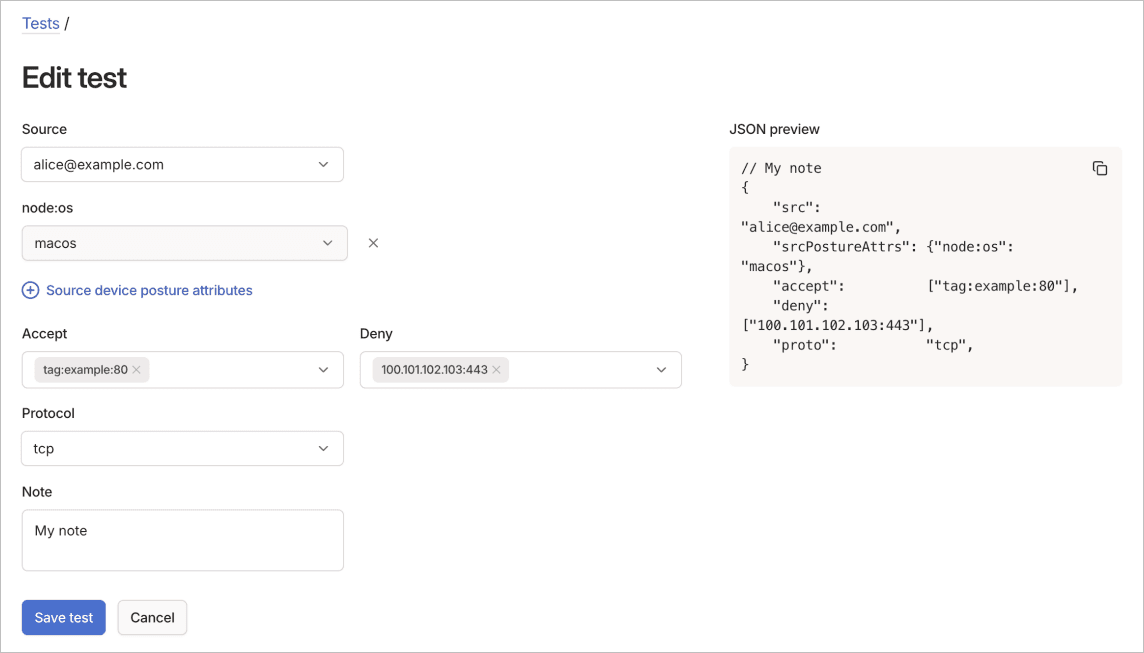
Task: Click the Save test button
Action: pyautogui.click(x=63, y=617)
